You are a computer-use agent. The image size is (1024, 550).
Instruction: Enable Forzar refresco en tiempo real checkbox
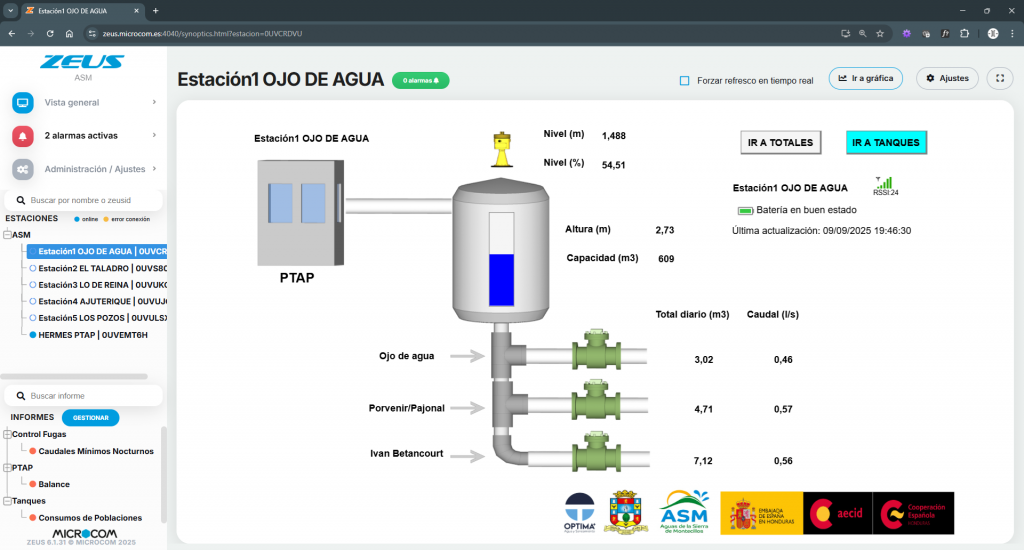tap(684, 81)
